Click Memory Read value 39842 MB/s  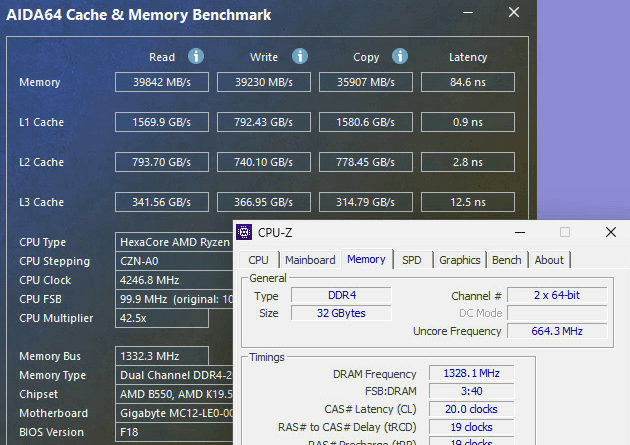(x=162, y=82)
